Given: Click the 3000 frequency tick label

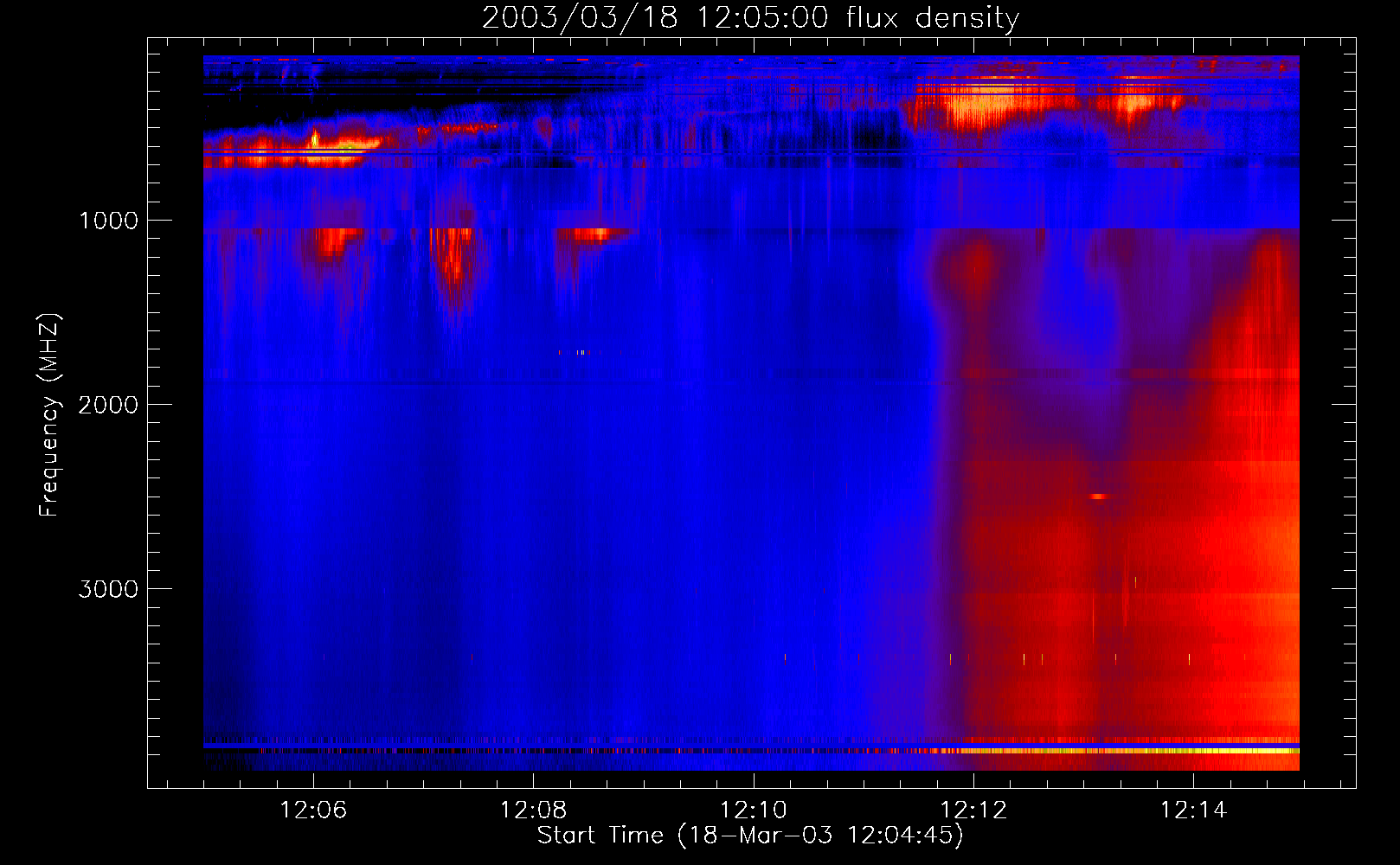Looking at the screenshot, I should click(x=108, y=589).
